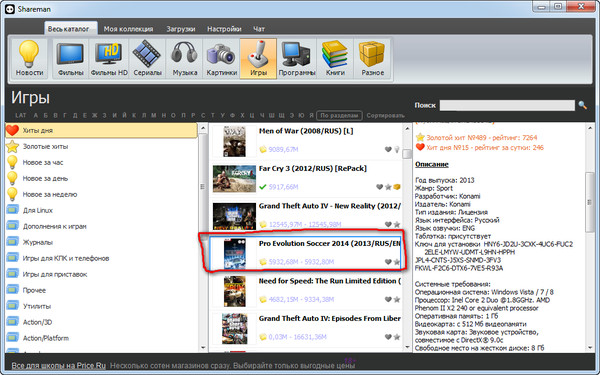
Task: Click the search magnifier icon
Action: coord(582,105)
